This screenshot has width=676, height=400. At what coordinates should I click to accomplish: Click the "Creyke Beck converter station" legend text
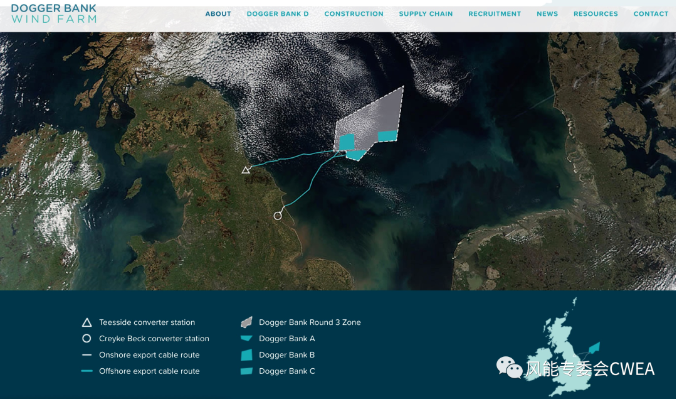point(154,339)
